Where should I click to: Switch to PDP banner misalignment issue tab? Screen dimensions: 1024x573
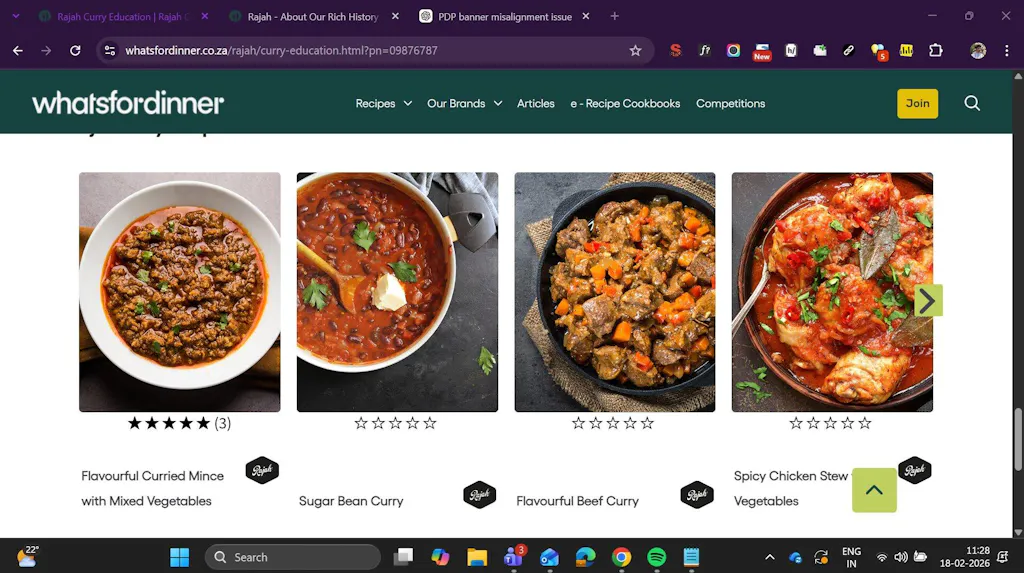point(505,16)
